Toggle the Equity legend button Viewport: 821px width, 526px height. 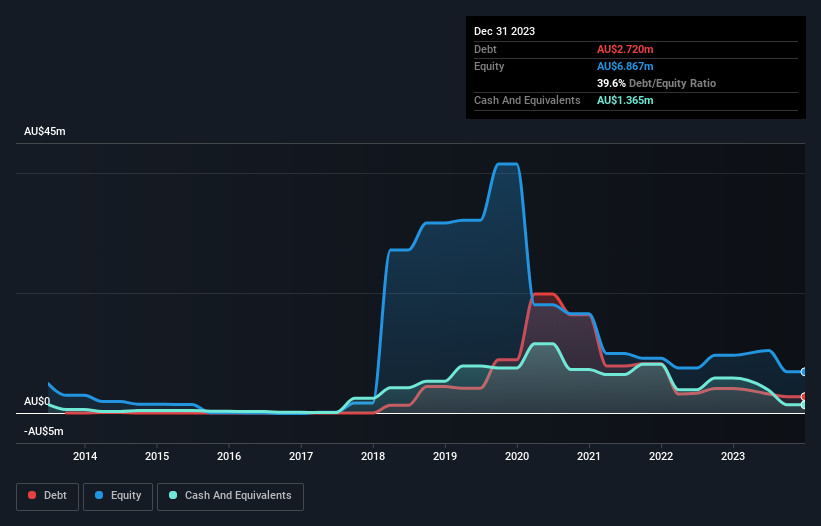coord(118,496)
